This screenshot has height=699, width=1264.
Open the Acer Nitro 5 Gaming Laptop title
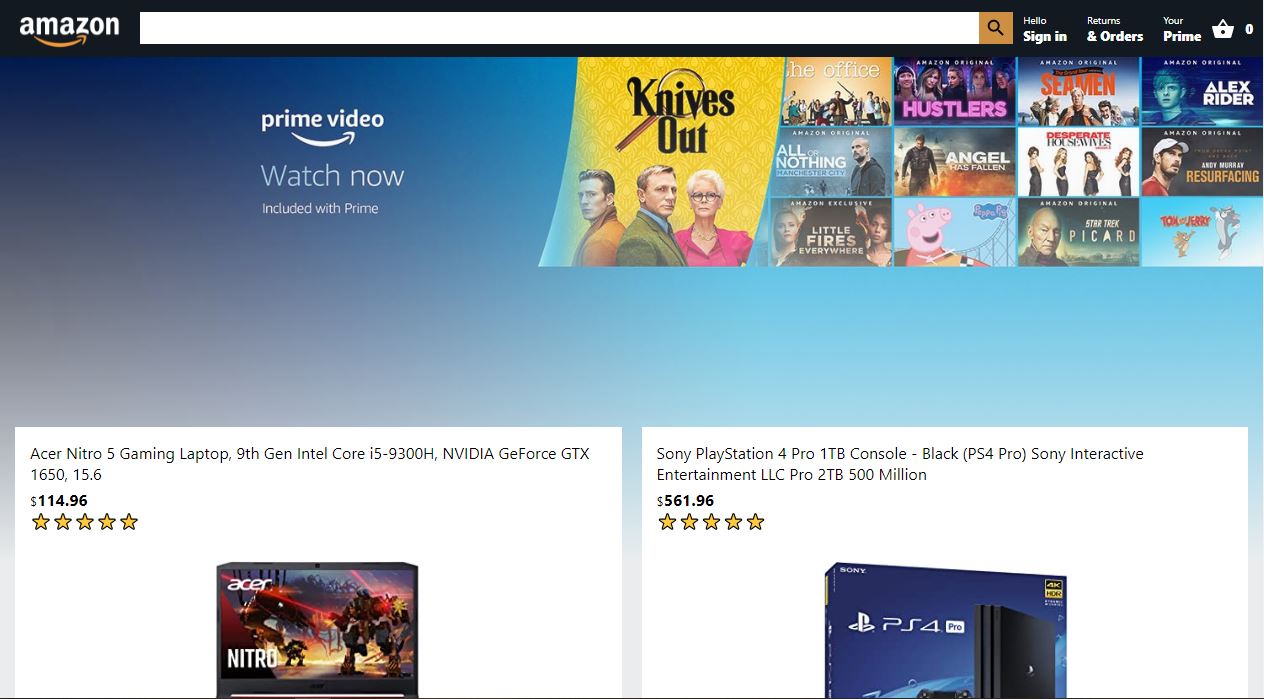(x=310, y=464)
